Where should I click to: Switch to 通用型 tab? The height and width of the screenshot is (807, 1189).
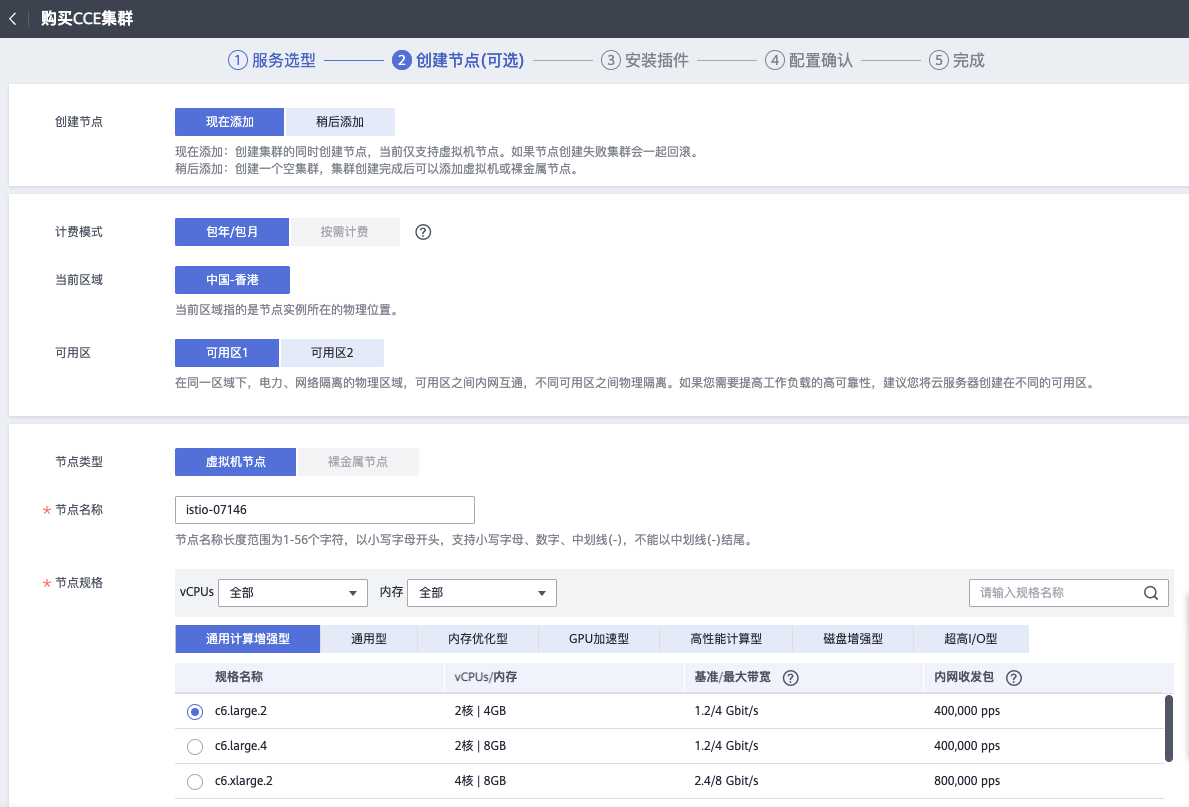(369, 639)
